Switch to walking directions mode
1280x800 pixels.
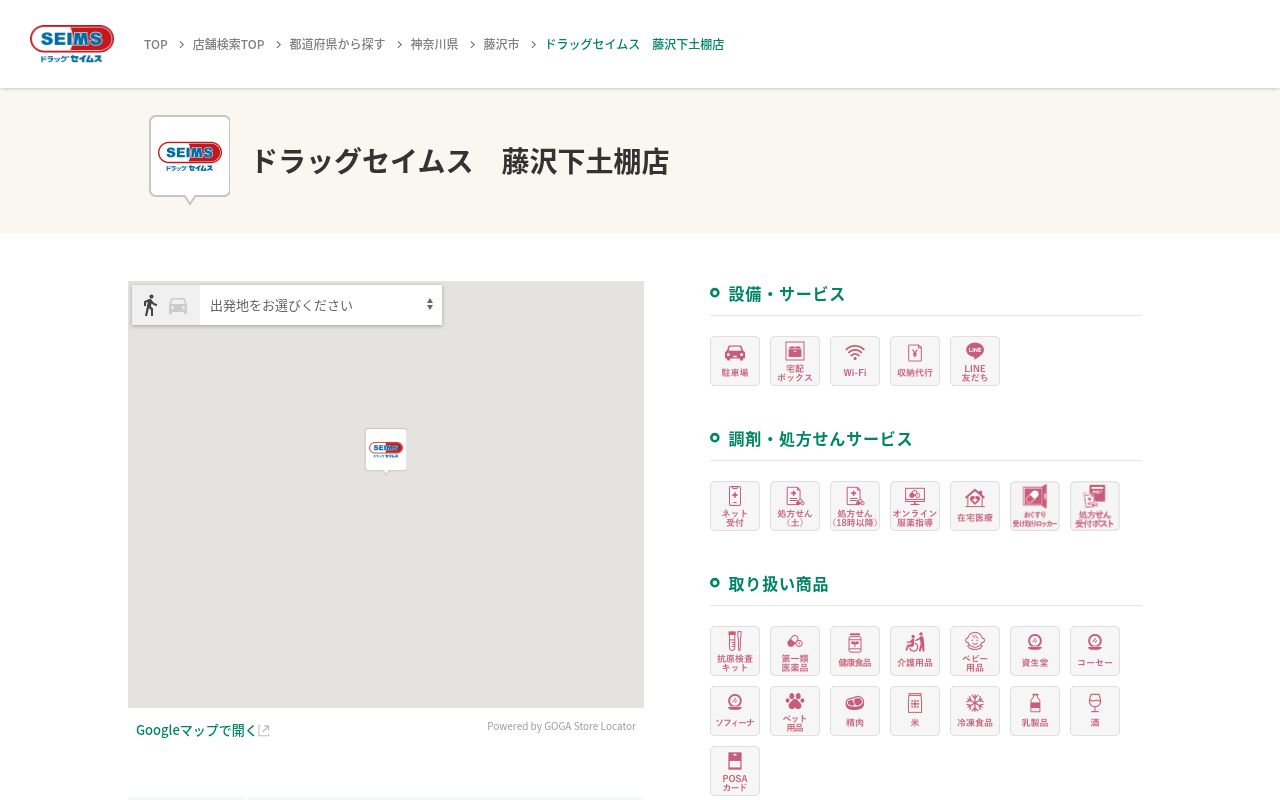(x=150, y=305)
